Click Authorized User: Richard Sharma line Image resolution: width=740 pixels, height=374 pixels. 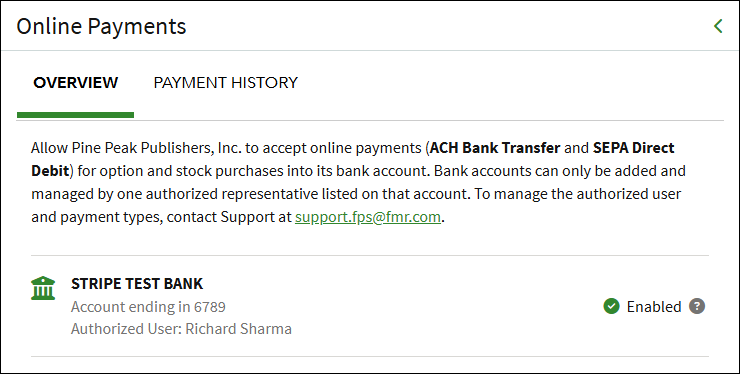[181, 329]
